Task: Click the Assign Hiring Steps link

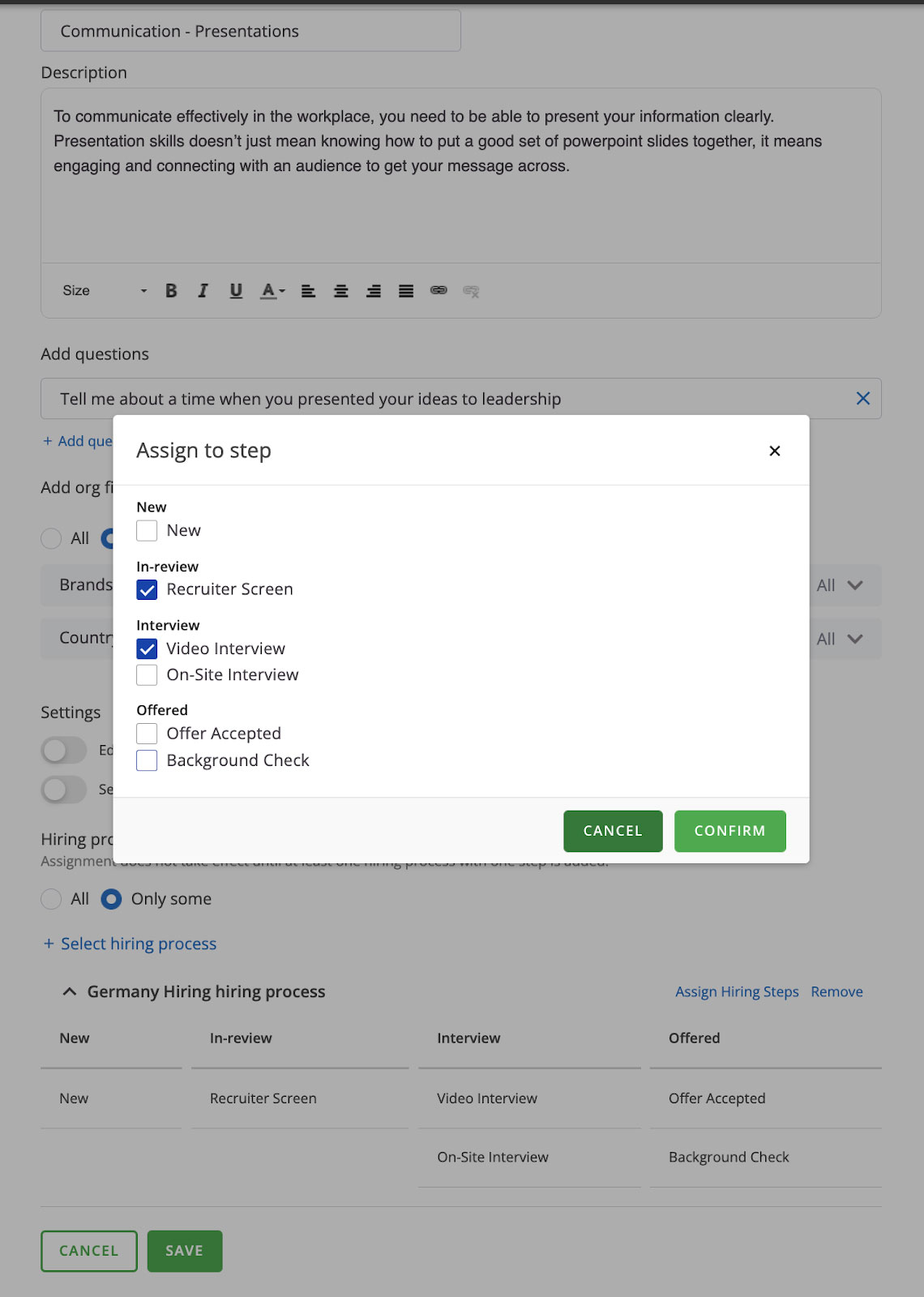Action: coord(737,992)
